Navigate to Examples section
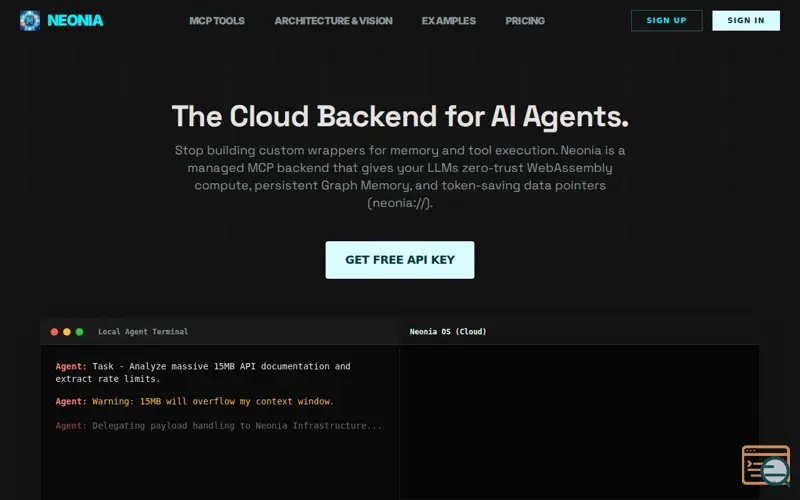Image resolution: width=800 pixels, height=500 pixels. point(448,21)
